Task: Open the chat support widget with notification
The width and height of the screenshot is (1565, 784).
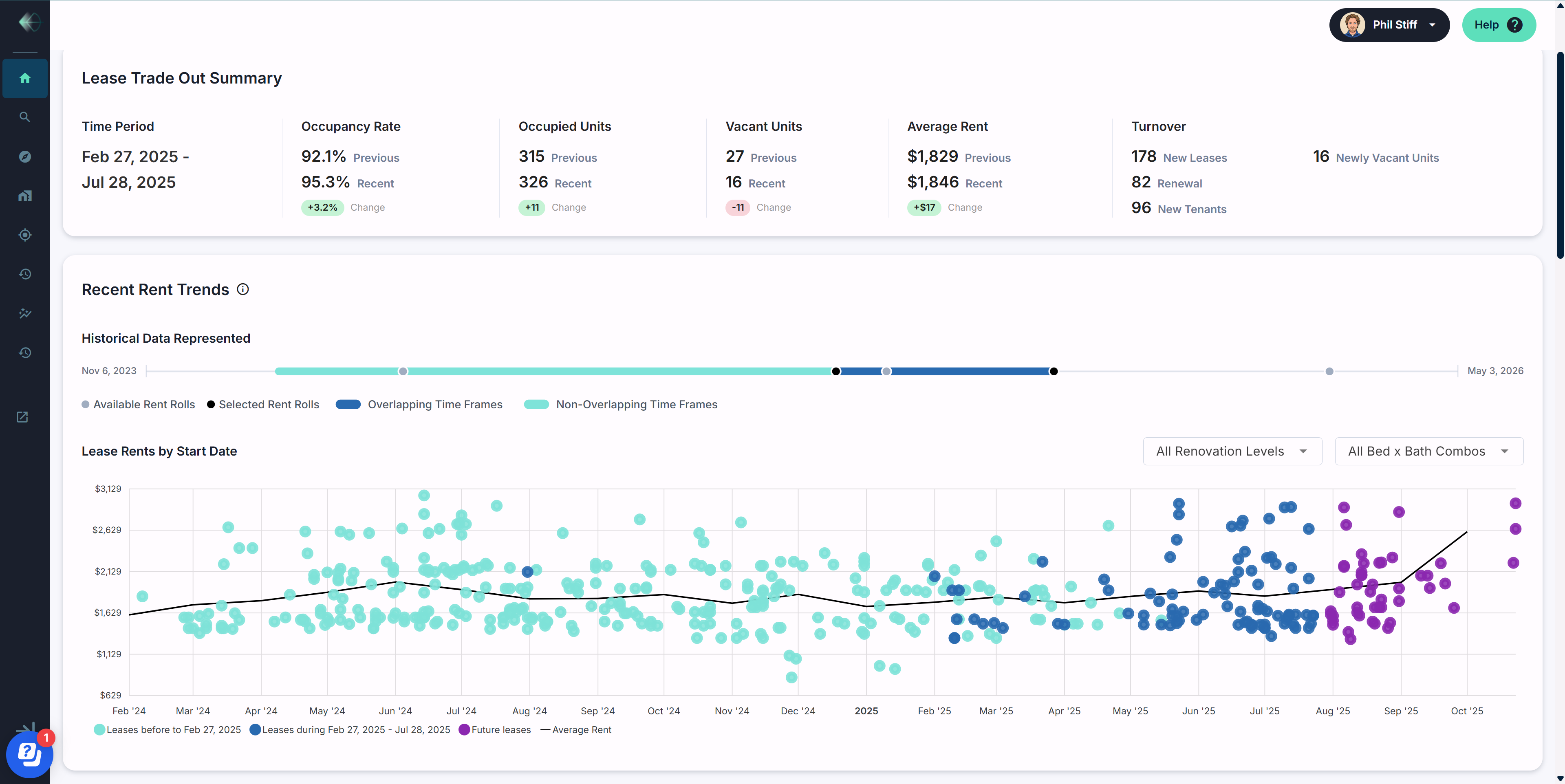Action: (29, 755)
